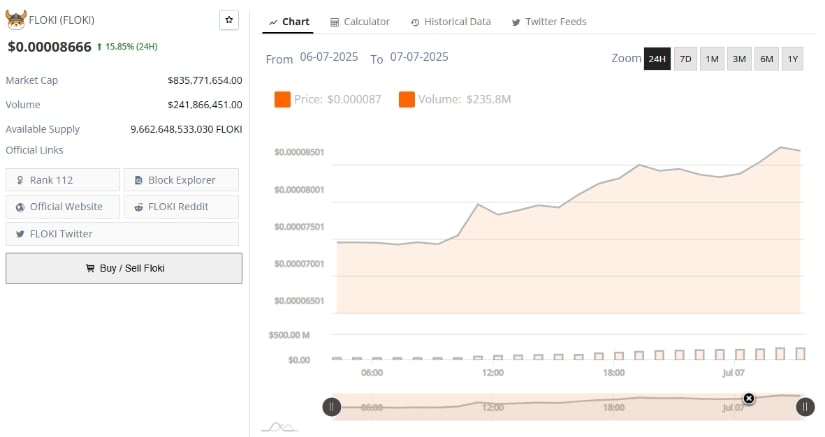Click the Rank 112 badge icon
Viewport: 825px width, 437px height.
(20, 180)
